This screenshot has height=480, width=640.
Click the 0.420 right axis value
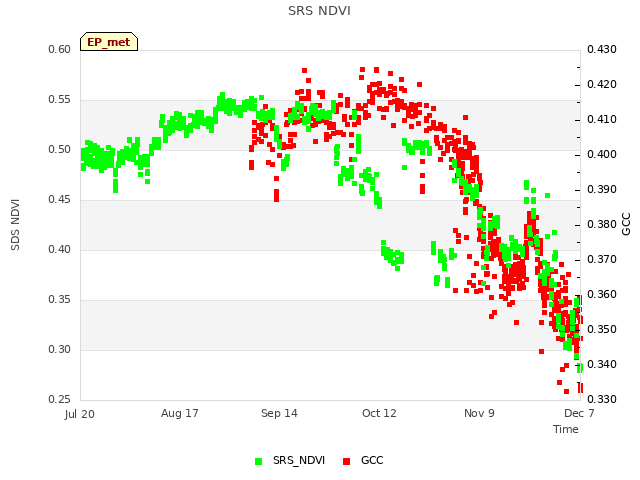click(602, 84)
